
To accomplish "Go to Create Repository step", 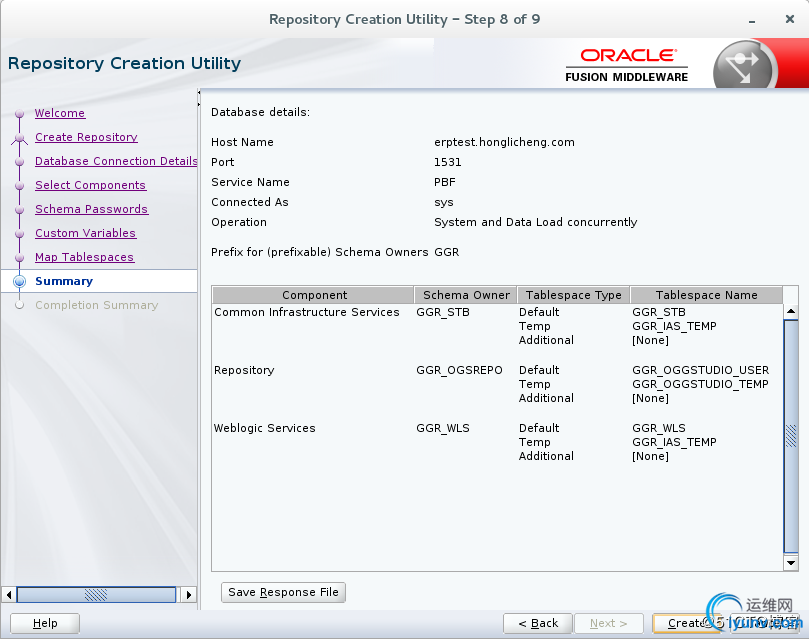I will 86,137.
